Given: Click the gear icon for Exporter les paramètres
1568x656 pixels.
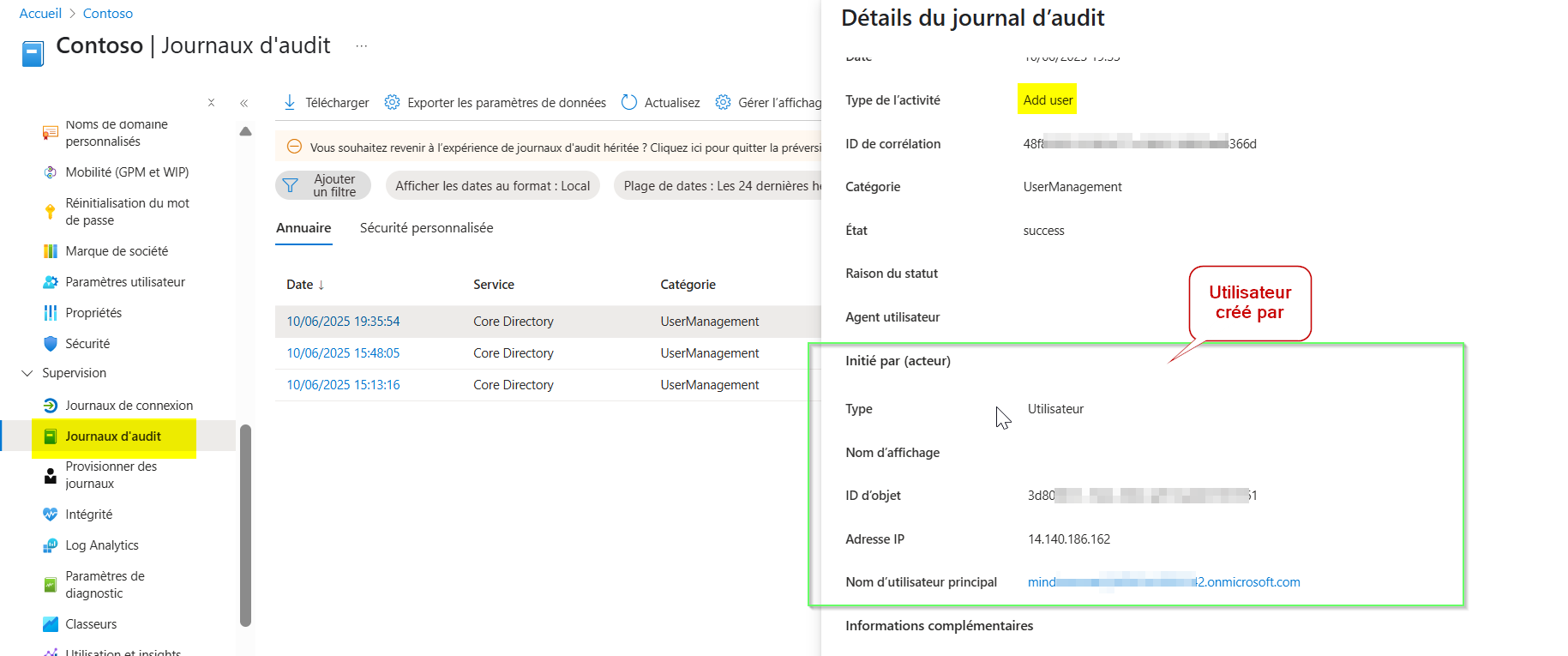Looking at the screenshot, I should click(392, 102).
